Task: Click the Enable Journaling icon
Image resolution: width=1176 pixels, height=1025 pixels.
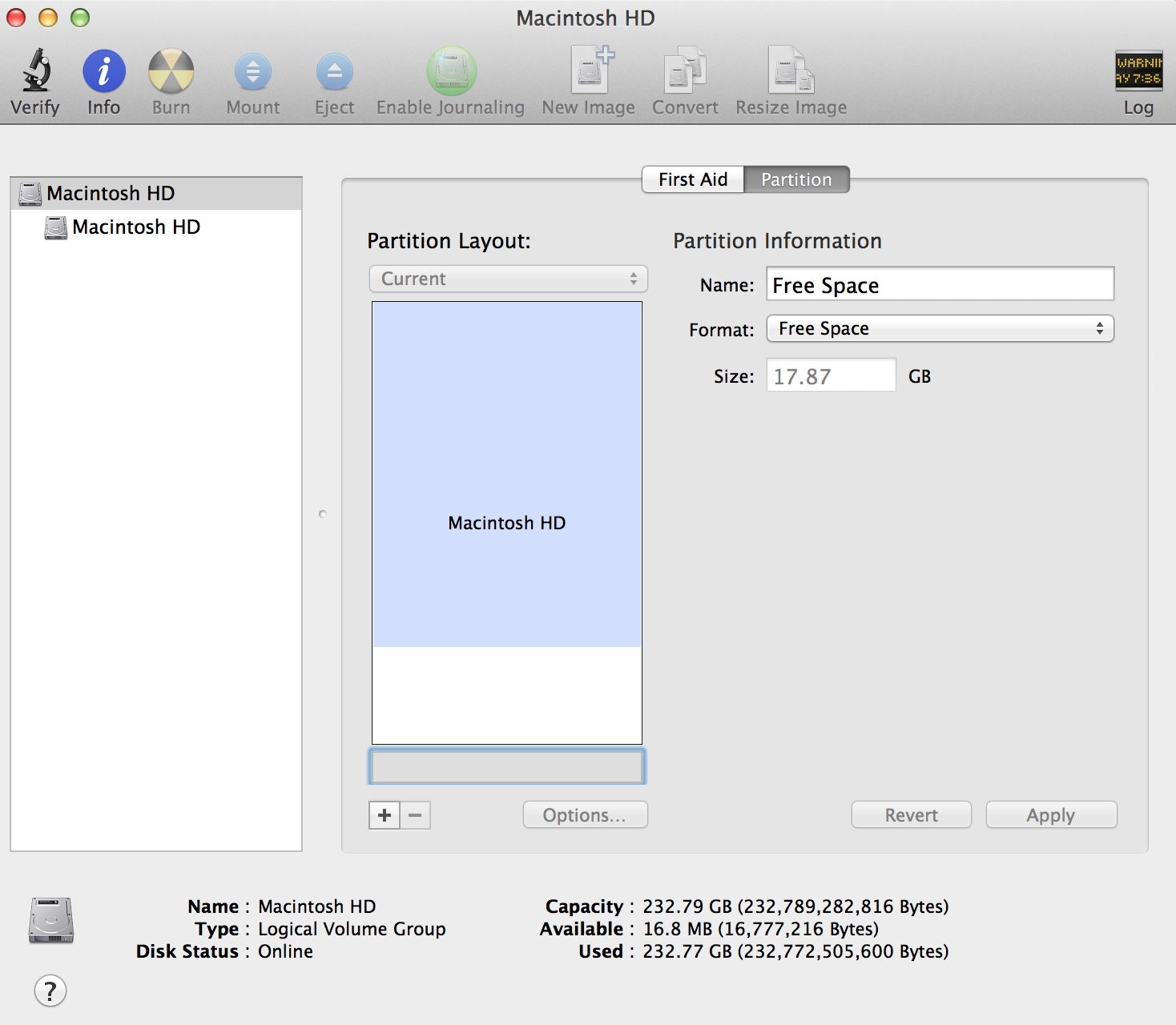Action: [451, 70]
